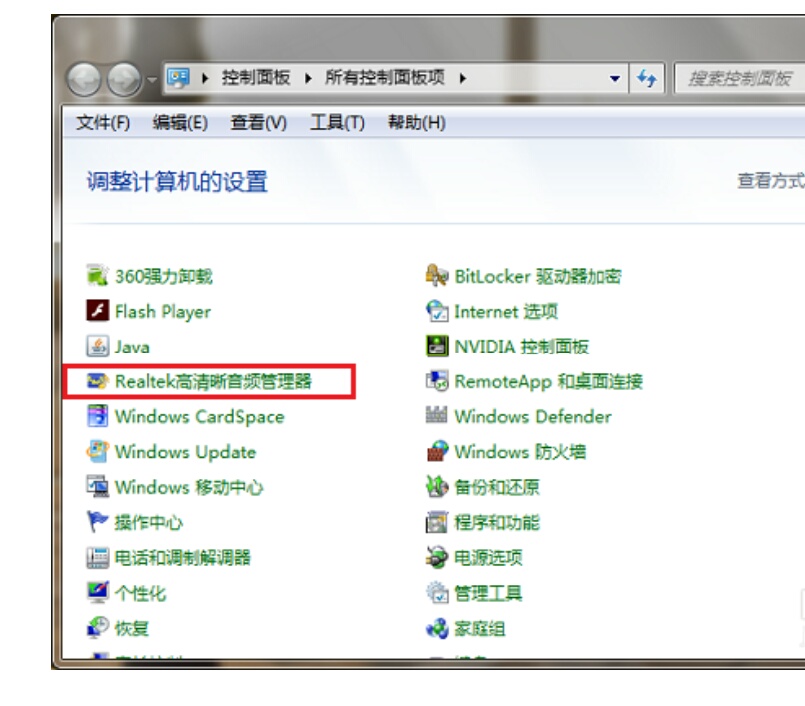The width and height of the screenshot is (805, 706).
Task: Open the 编辑(E) menu
Action: (180, 123)
